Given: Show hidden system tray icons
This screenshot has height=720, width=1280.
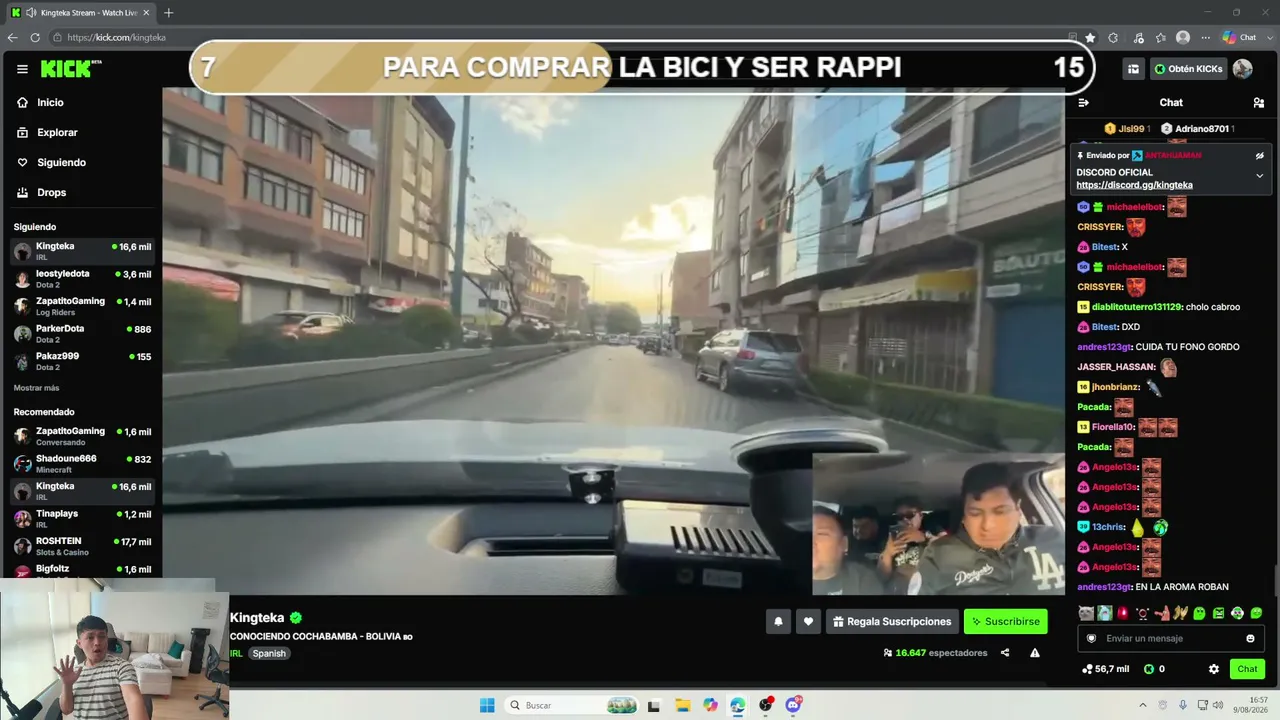Looking at the screenshot, I should coord(1143,705).
